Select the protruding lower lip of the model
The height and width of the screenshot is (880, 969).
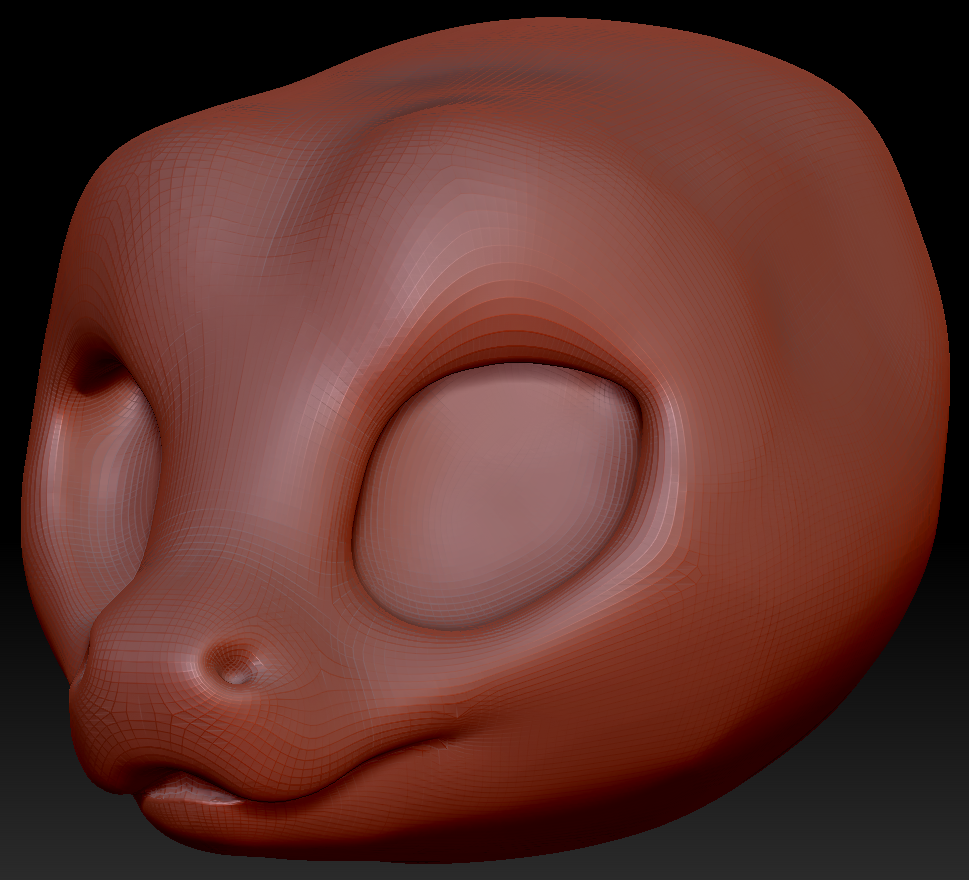pyautogui.click(x=195, y=792)
